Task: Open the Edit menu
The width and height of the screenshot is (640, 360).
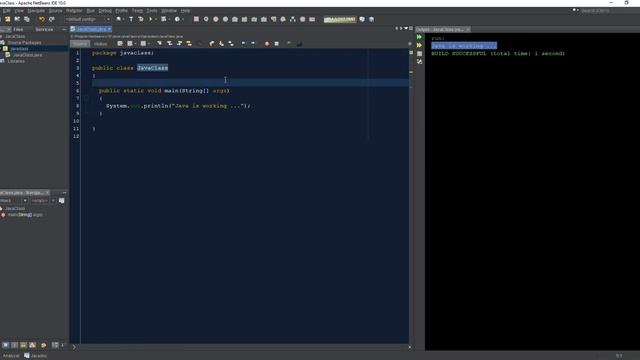Action: point(7,11)
